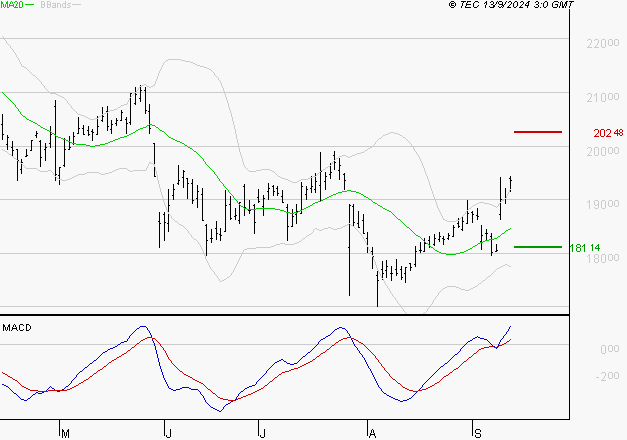Click the green support level line
627x440 pixels.
pyautogui.click(x=538, y=247)
